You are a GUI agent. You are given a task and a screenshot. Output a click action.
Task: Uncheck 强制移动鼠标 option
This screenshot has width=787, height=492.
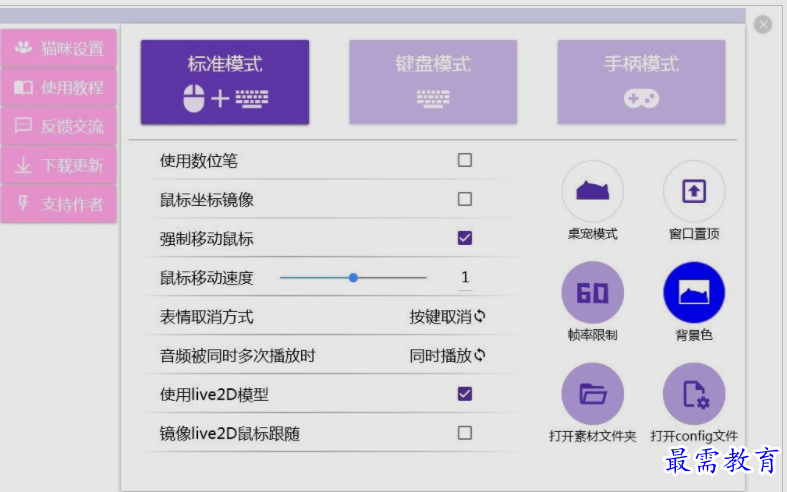tap(465, 238)
